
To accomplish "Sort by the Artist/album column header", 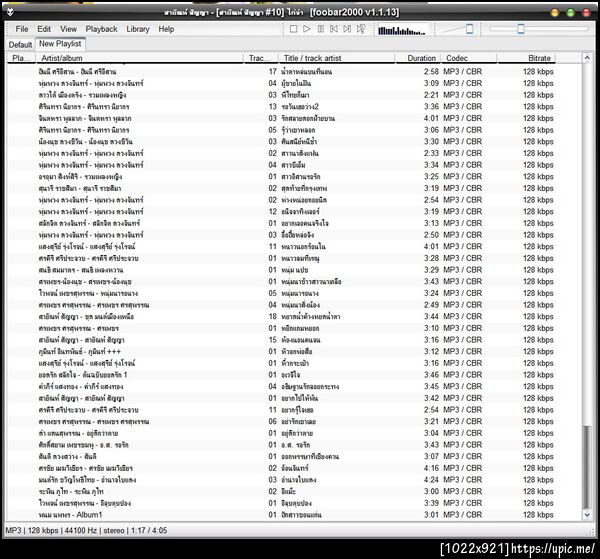I will (139, 58).
